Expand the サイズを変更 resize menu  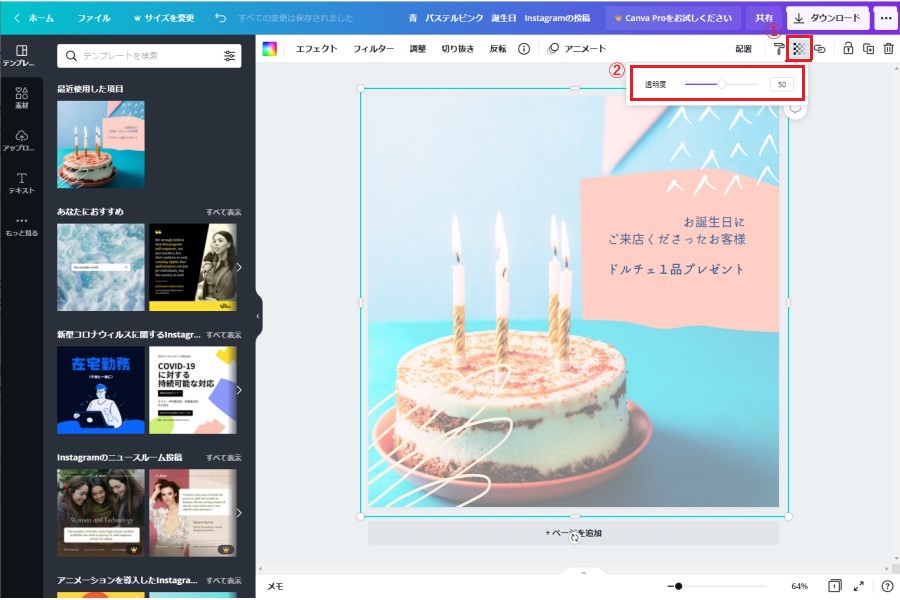(x=165, y=18)
